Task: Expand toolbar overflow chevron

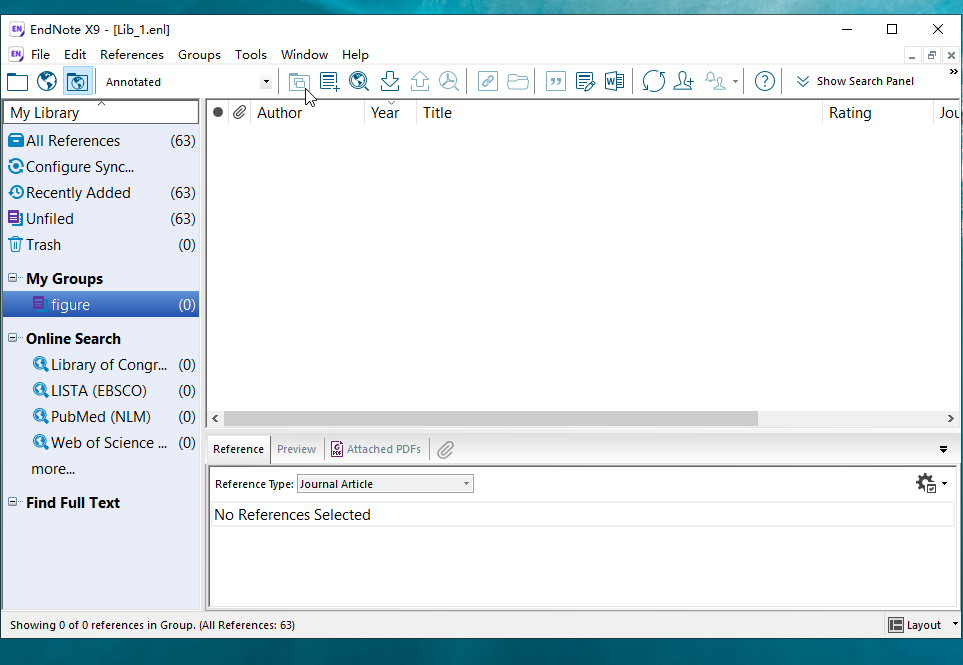Action: (x=953, y=72)
